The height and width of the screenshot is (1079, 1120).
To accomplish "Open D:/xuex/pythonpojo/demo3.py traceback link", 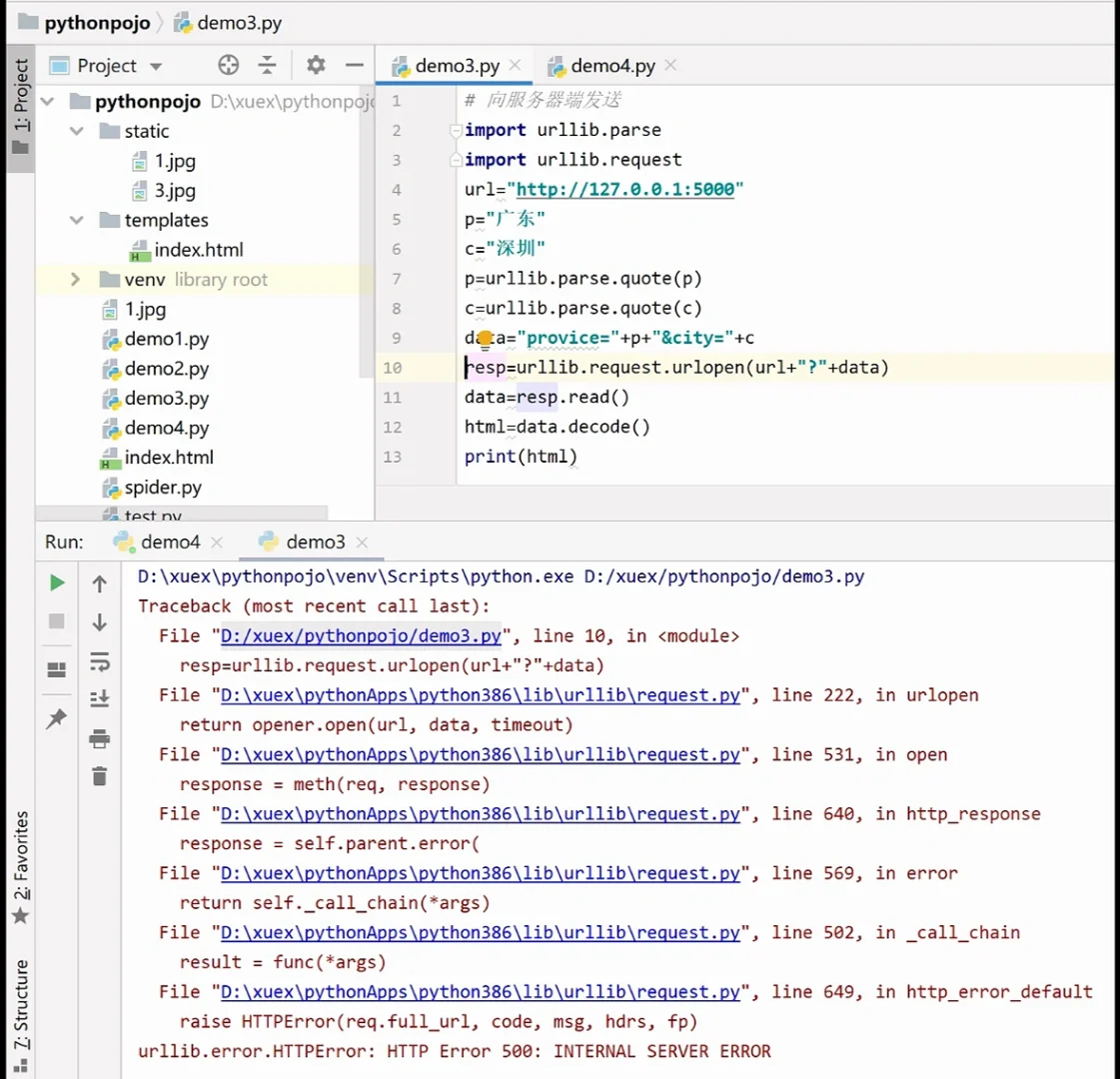I will click(361, 635).
